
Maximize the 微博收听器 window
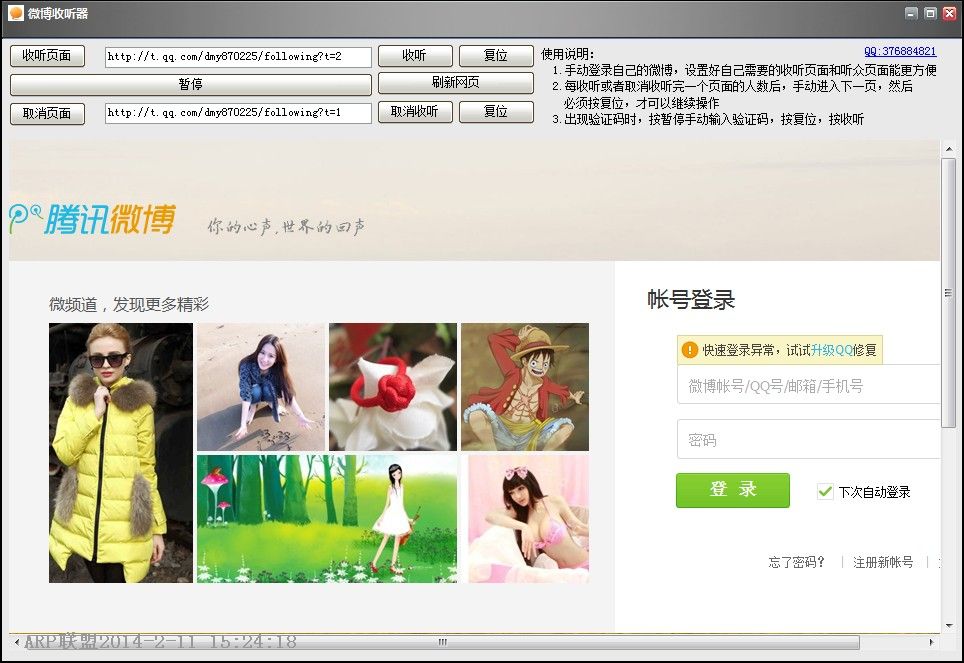(930, 13)
